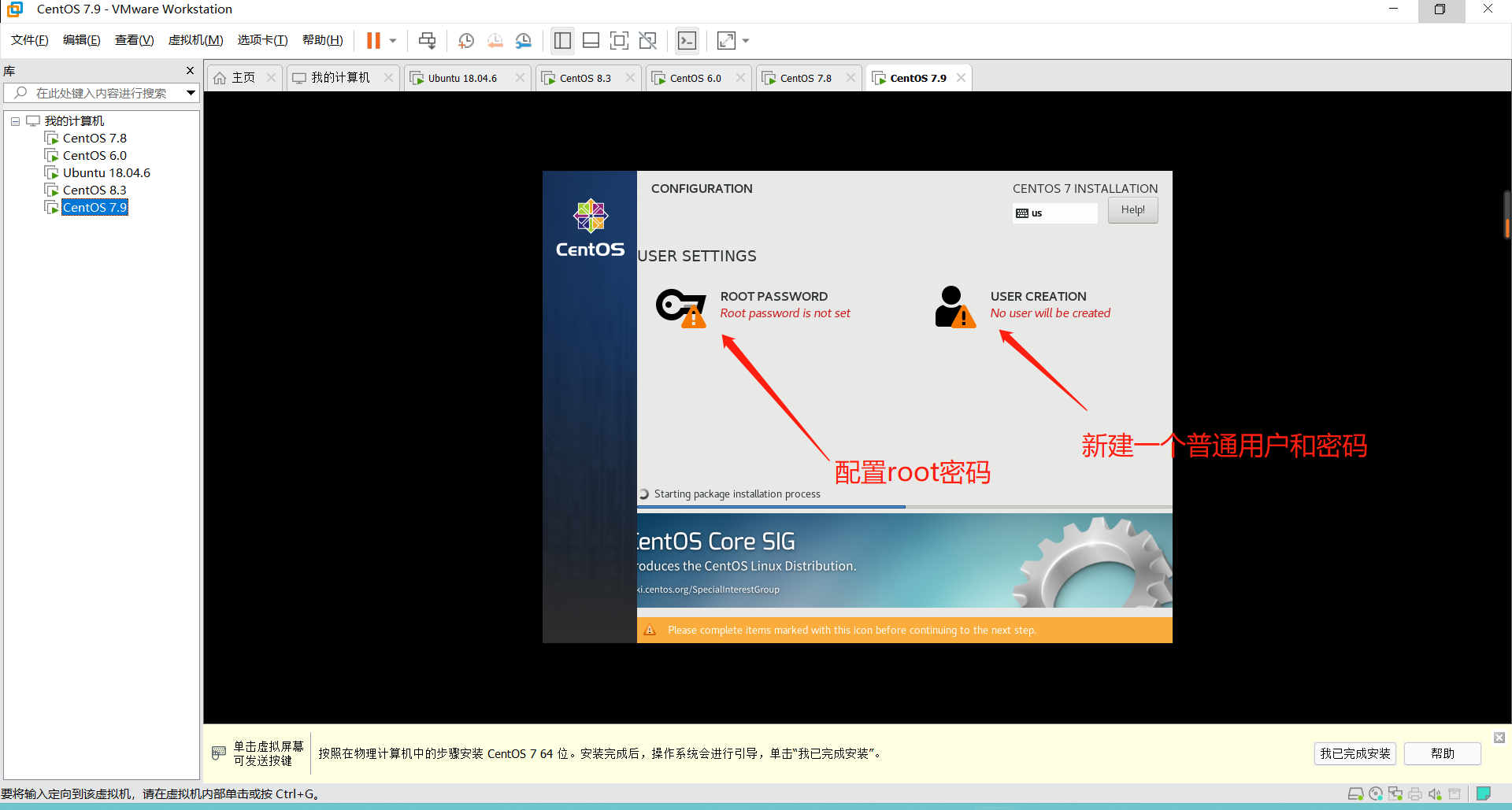Click the send Ctrl+Alt+Del toolbar icon
The width and height of the screenshot is (1512, 810).
[427, 40]
